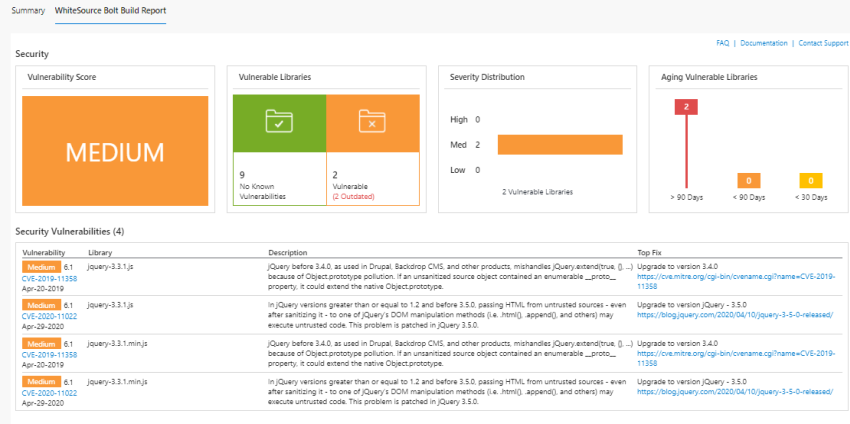The width and height of the screenshot is (850, 424).
Task: Click the red > 90 Days marker
Action: (686, 107)
